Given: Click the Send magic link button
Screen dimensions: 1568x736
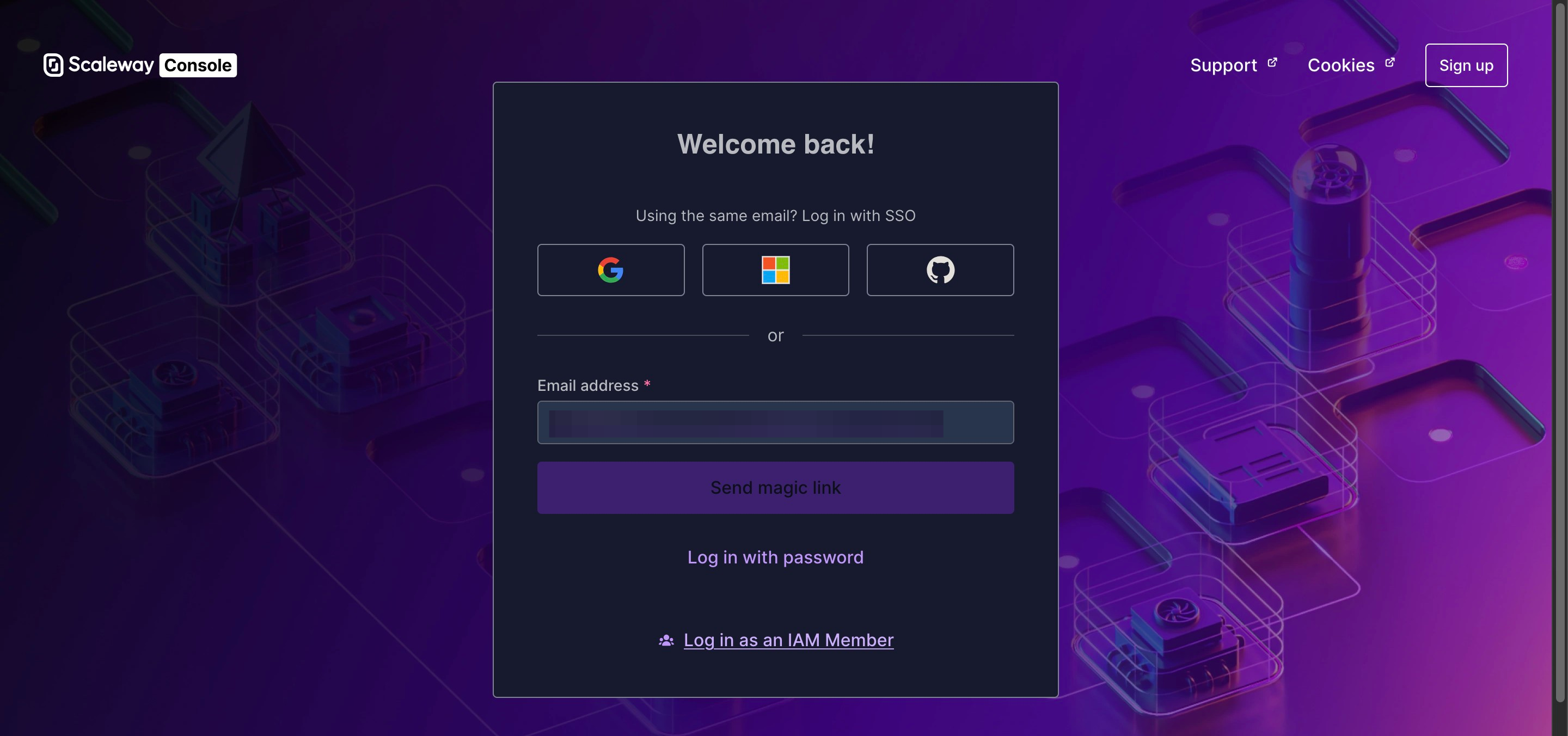Looking at the screenshot, I should coord(775,488).
